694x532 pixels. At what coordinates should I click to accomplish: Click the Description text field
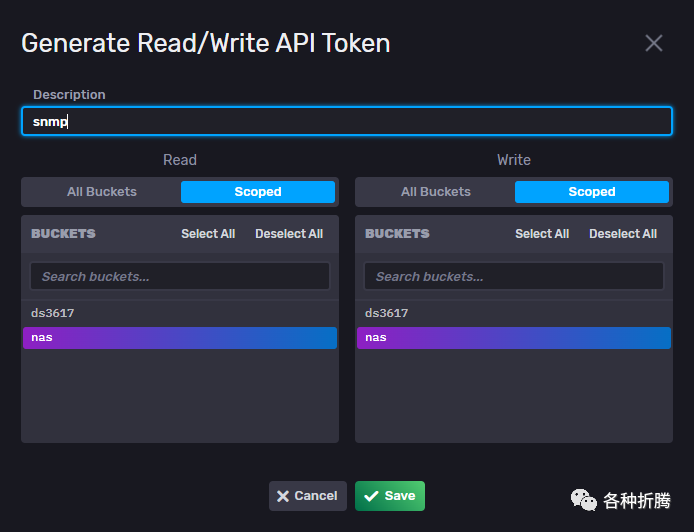click(x=347, y=121)
